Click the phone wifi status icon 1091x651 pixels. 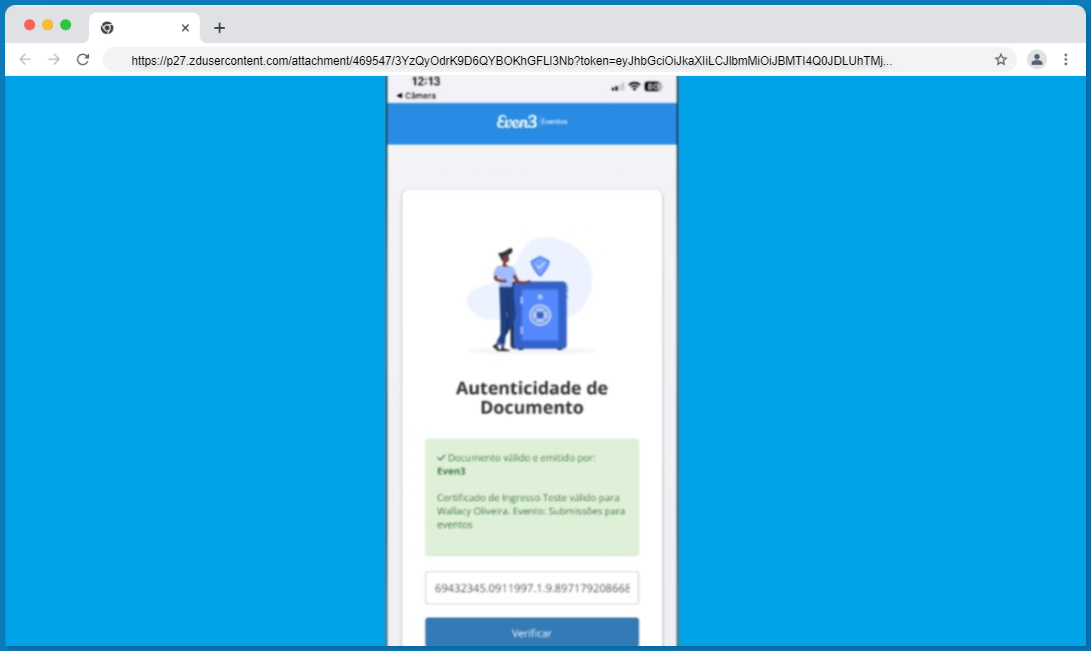click(x=634, y=86)
